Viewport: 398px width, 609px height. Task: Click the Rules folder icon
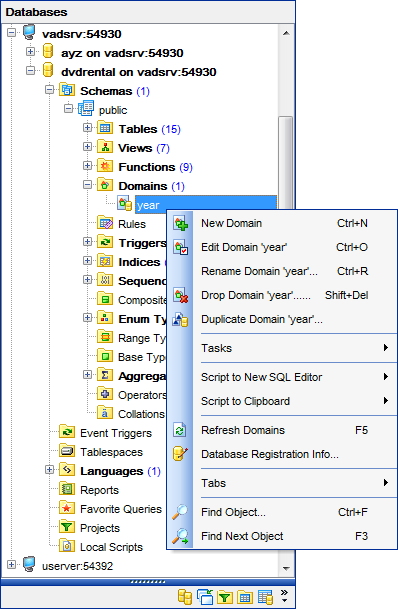105,223
